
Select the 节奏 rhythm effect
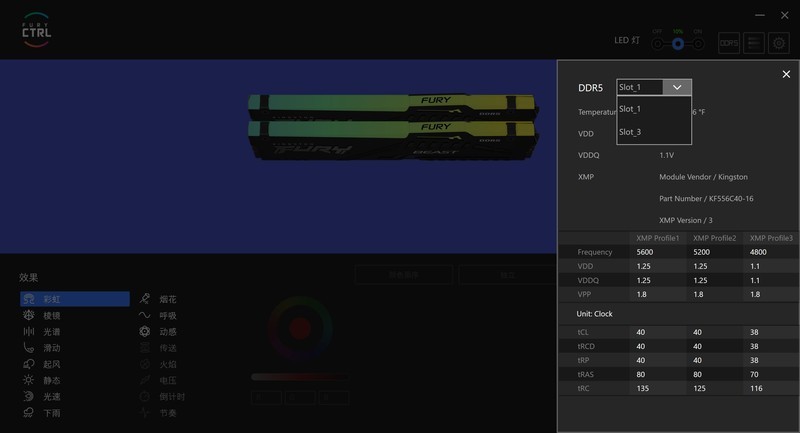point(158,413)
